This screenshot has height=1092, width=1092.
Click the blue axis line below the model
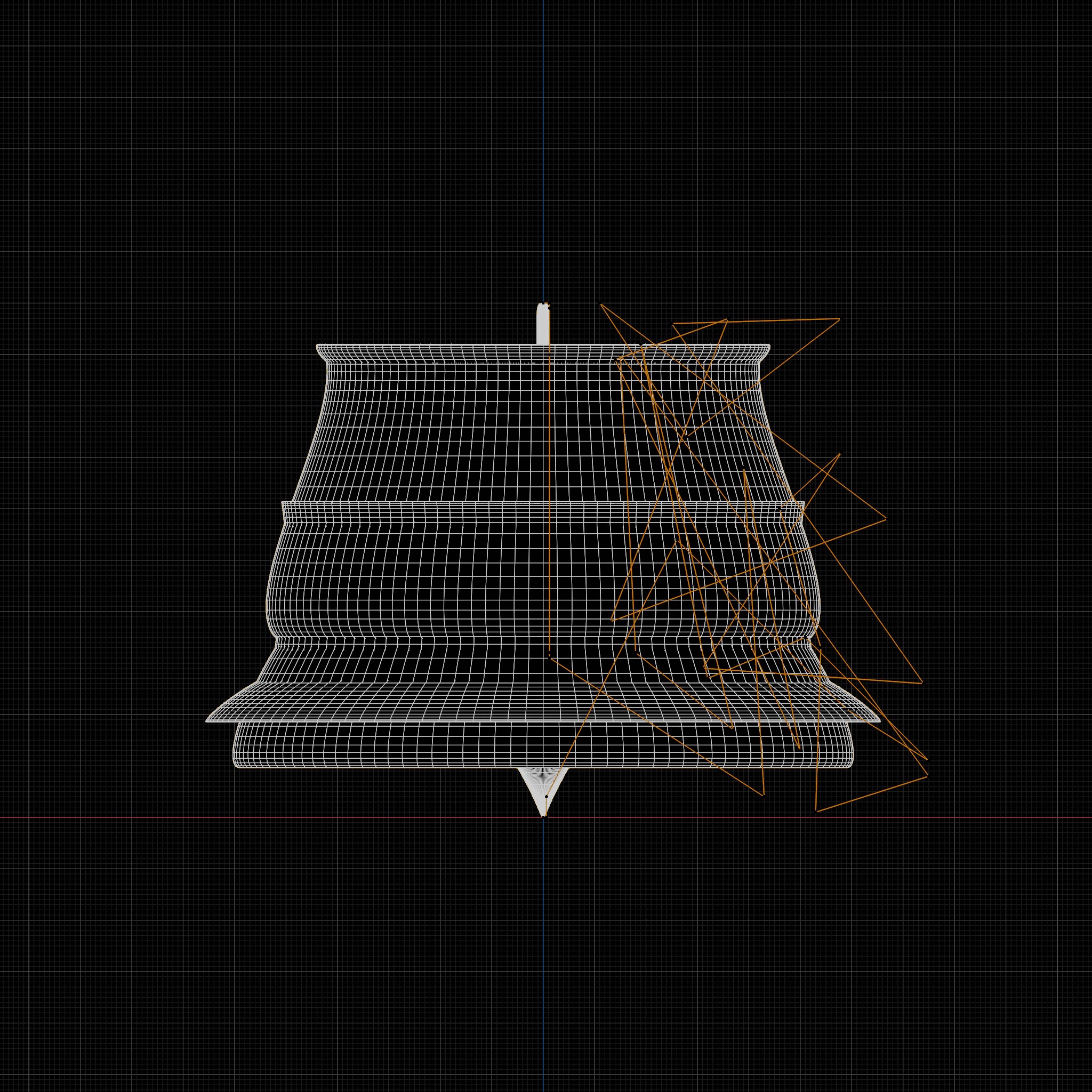pos(543,955)
